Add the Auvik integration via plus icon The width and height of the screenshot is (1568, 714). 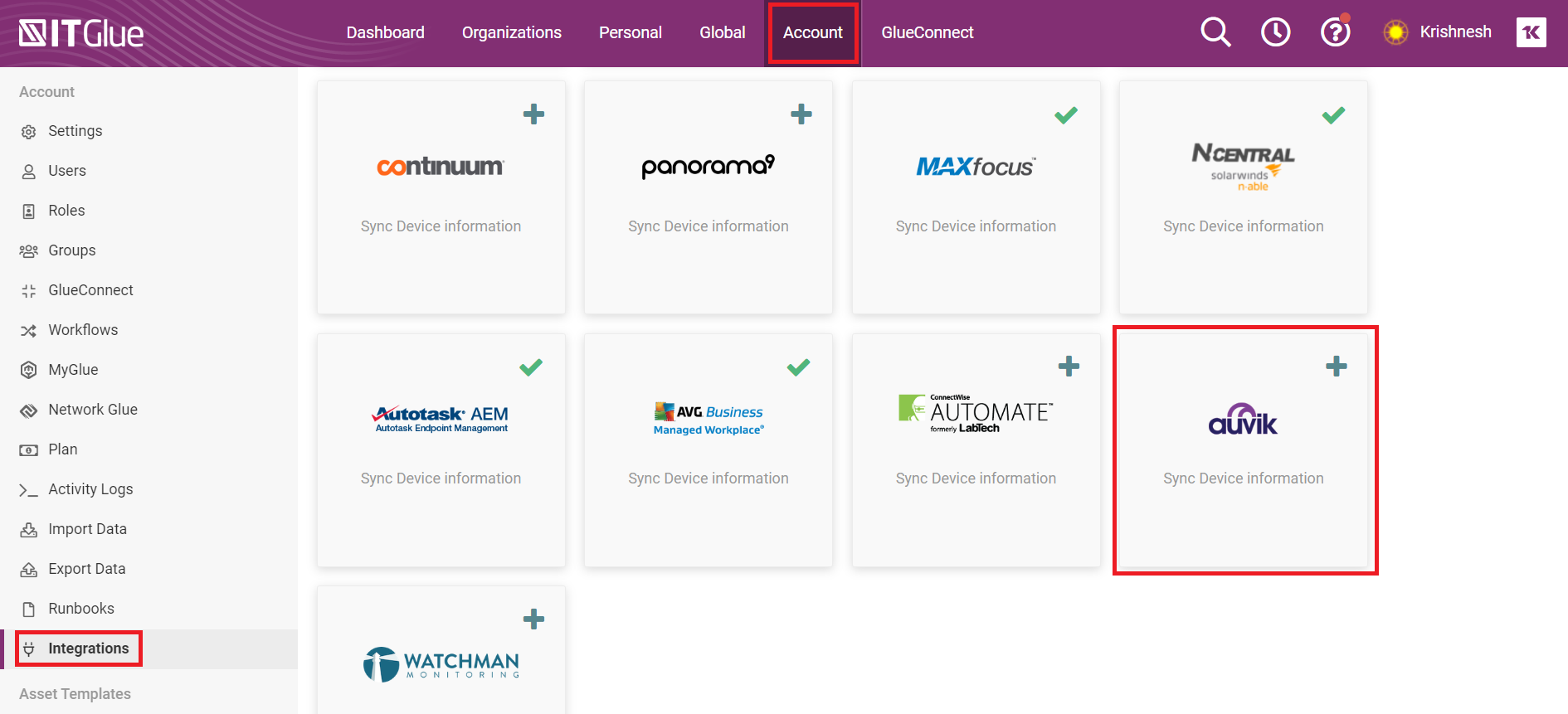click(x=1337, y=366)
